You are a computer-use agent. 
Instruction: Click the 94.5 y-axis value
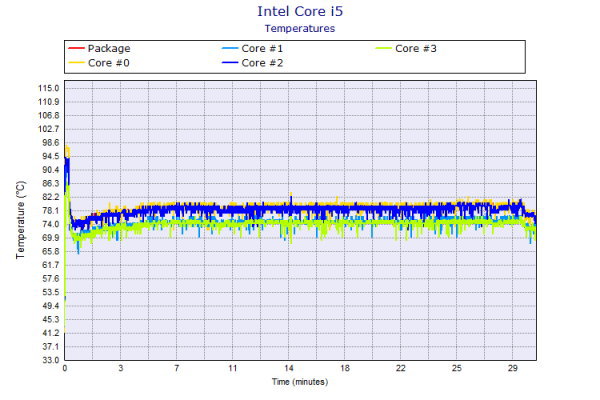(51, 156)
